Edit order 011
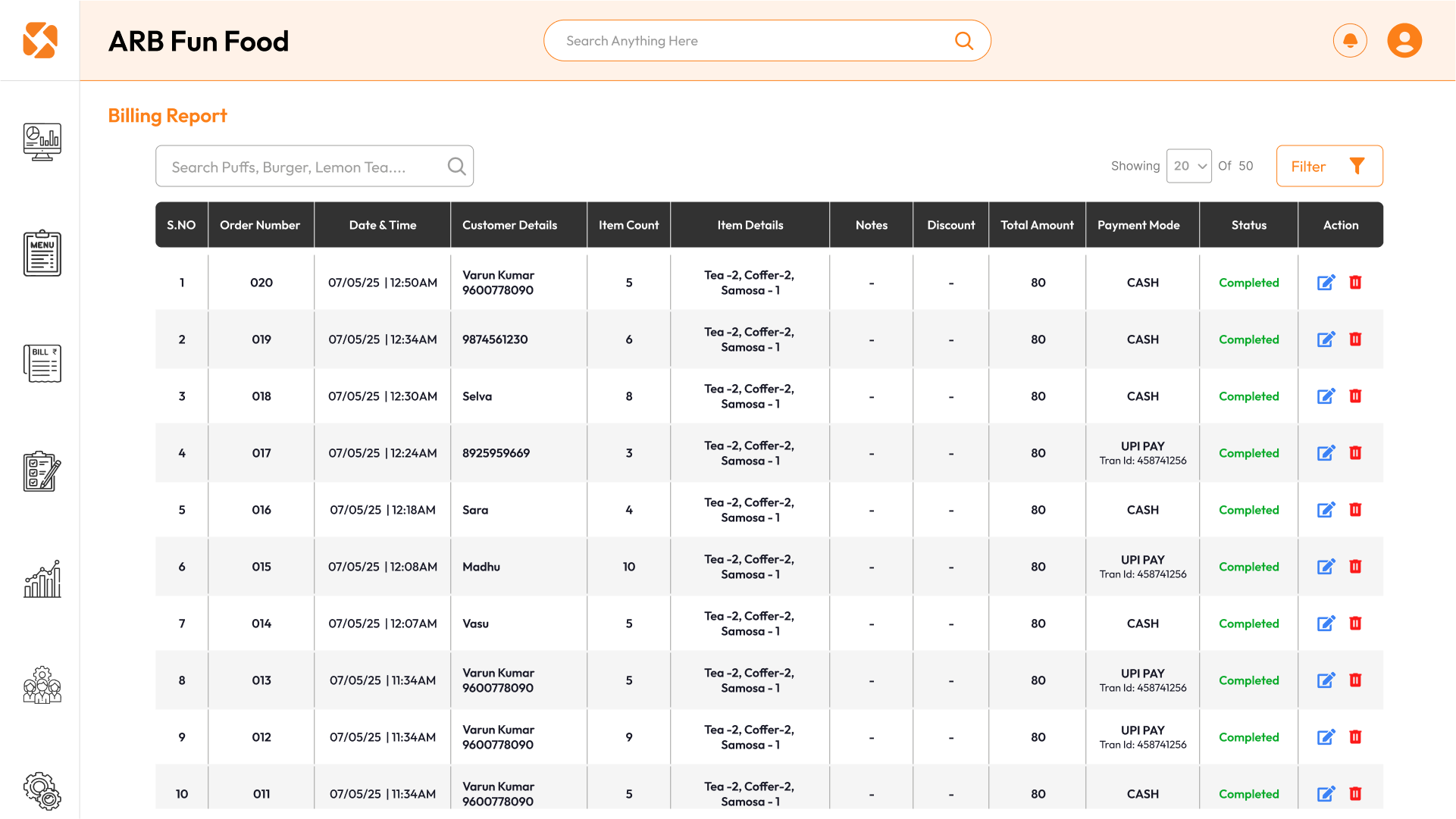 (1326, 794)
